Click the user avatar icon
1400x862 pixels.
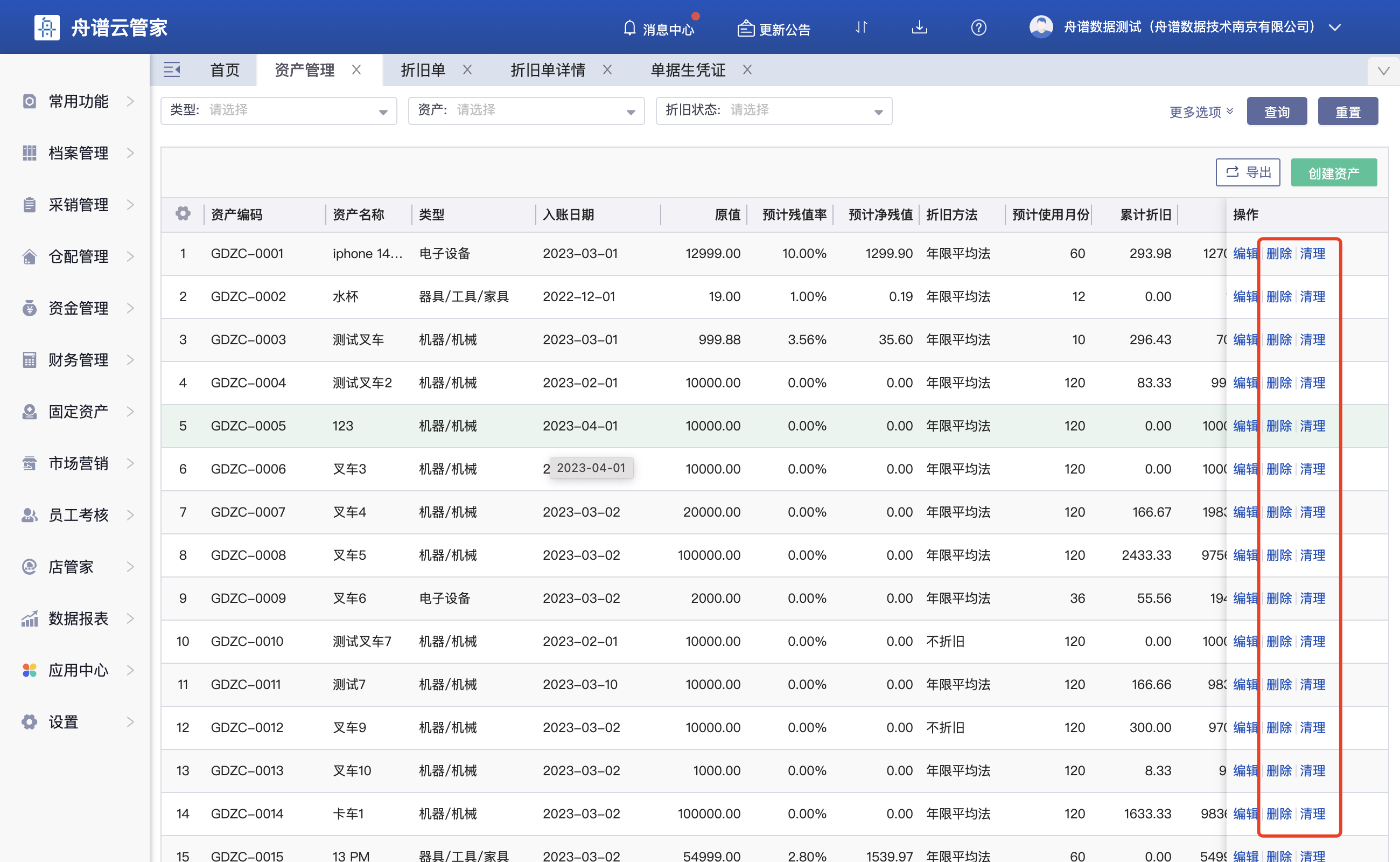pyautogui.click(x=1041, y=27)
